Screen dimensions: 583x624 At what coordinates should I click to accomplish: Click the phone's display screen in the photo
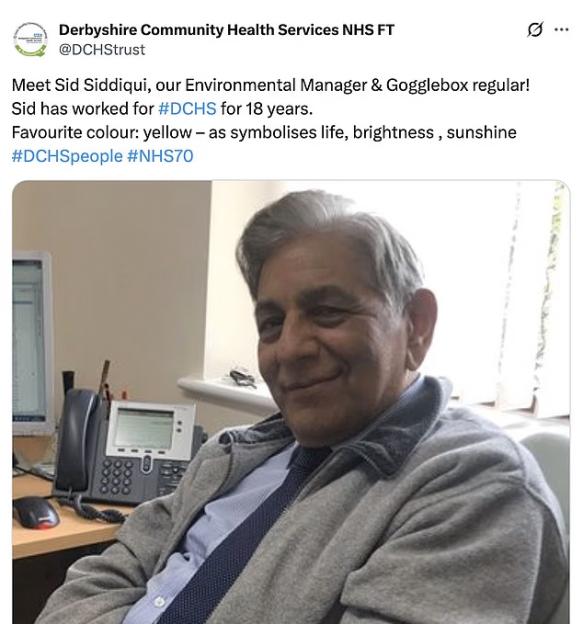coord(144,429)
